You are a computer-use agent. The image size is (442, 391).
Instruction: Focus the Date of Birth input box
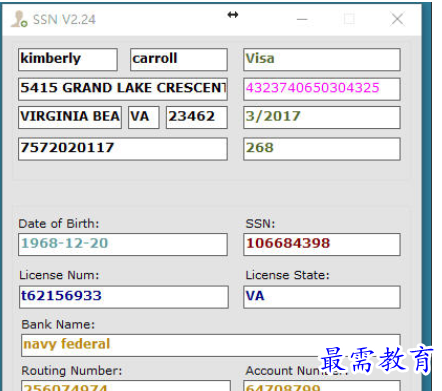tap(123, 244)
